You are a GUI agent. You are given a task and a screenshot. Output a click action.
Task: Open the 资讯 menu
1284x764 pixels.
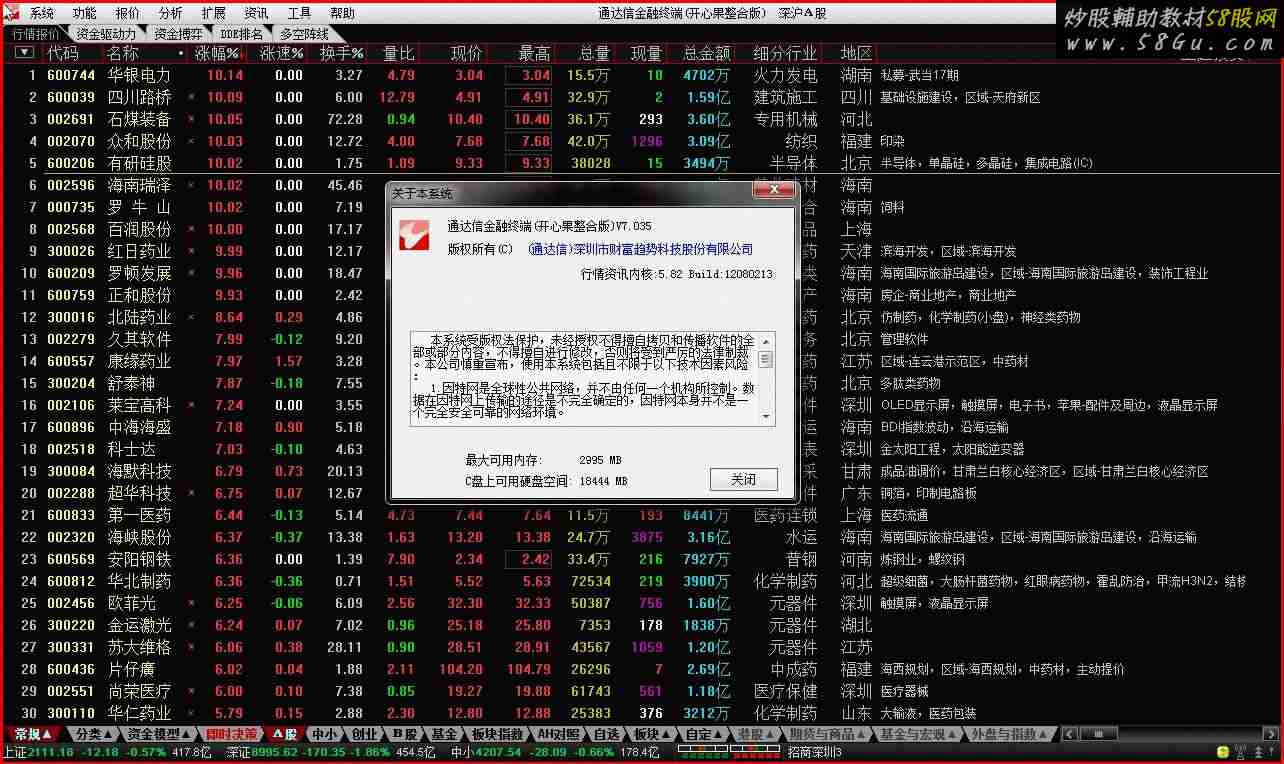tap(257, 13)
